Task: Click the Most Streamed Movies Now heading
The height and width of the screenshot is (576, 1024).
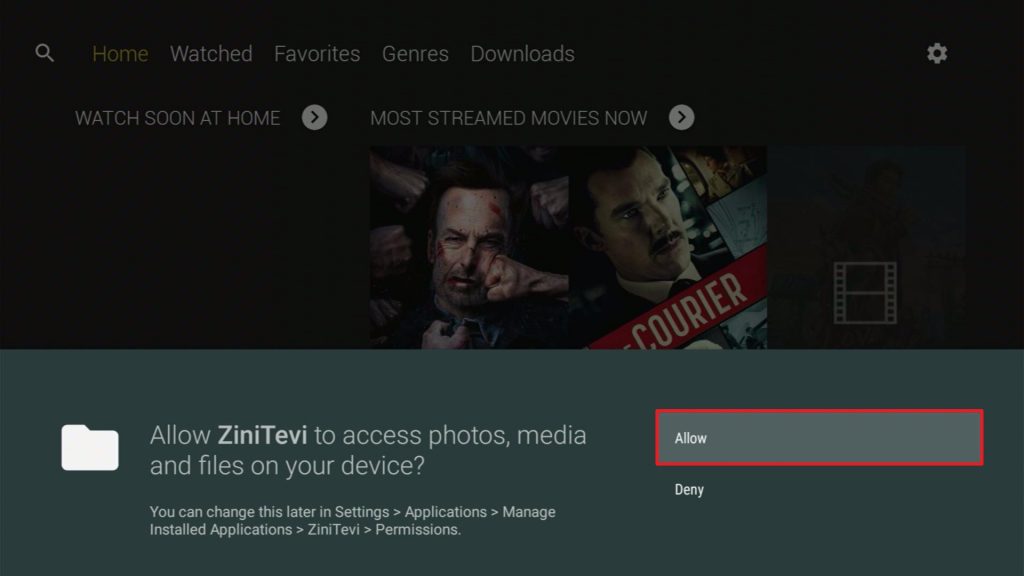Action: tap(509, 118)
